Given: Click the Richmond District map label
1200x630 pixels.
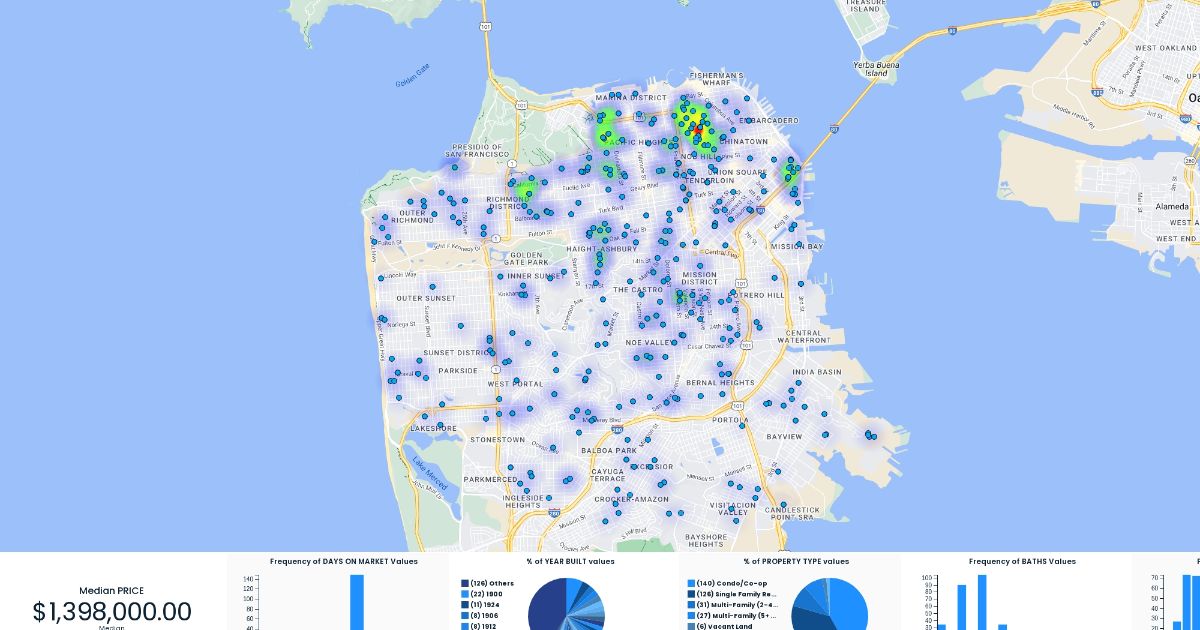Looking at the screenshot, I should coord(507,203).
